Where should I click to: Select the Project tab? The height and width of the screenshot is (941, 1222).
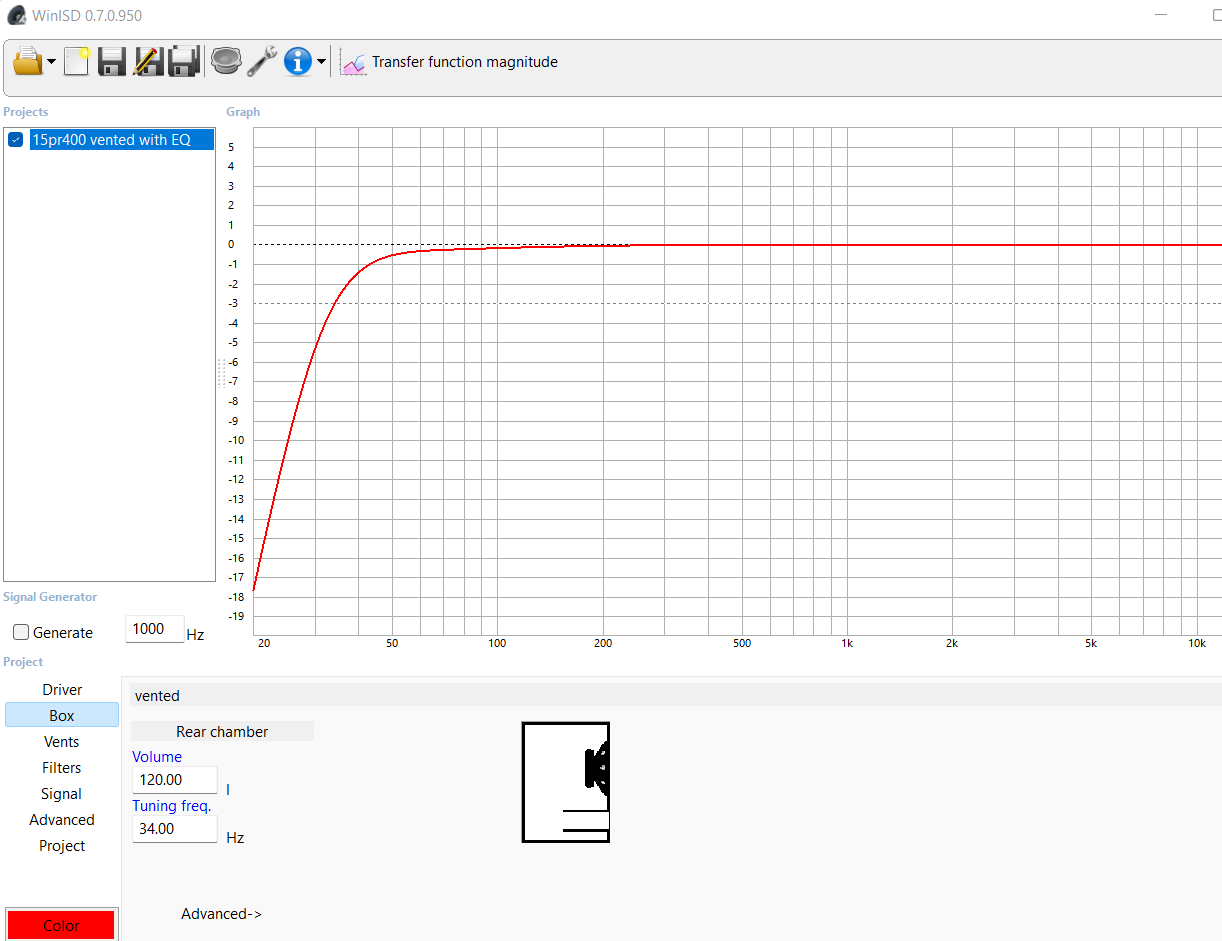62,846
